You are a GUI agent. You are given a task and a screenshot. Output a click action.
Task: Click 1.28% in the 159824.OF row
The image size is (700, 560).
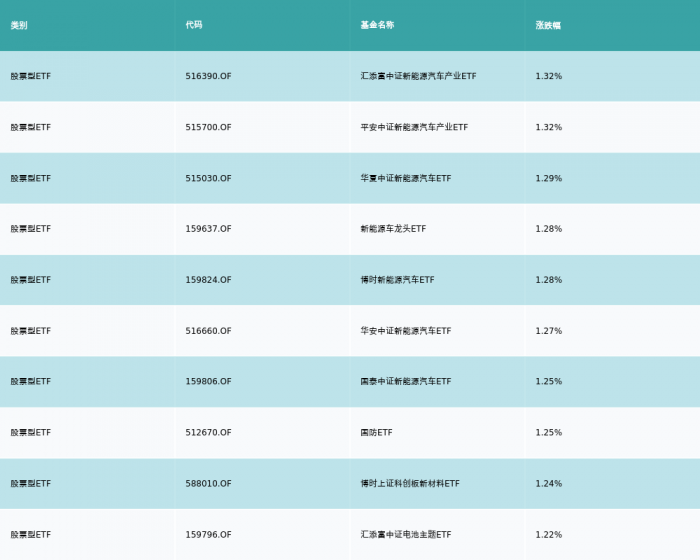(549, 280)
